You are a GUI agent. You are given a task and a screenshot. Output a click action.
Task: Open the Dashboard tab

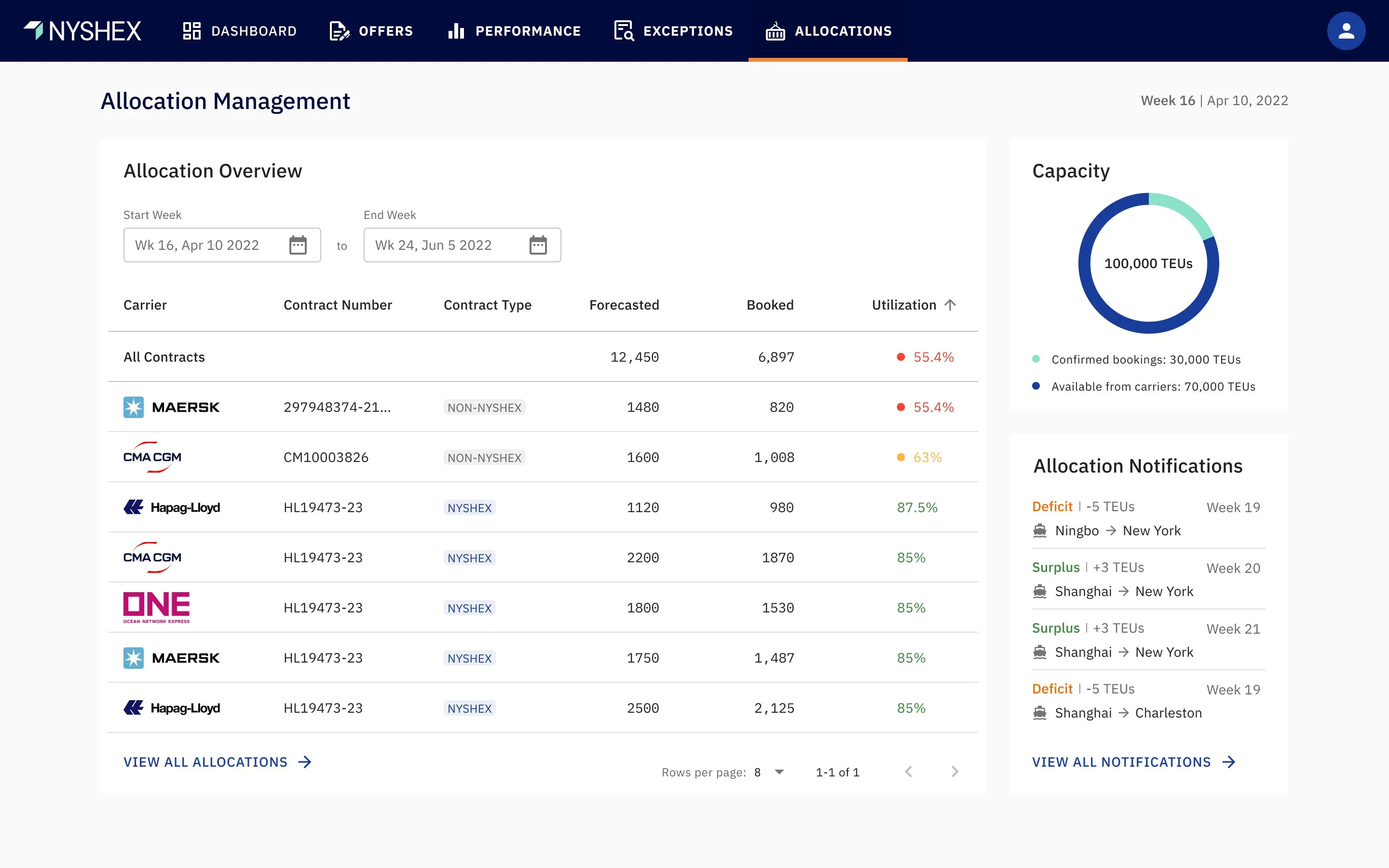[239, 31]
